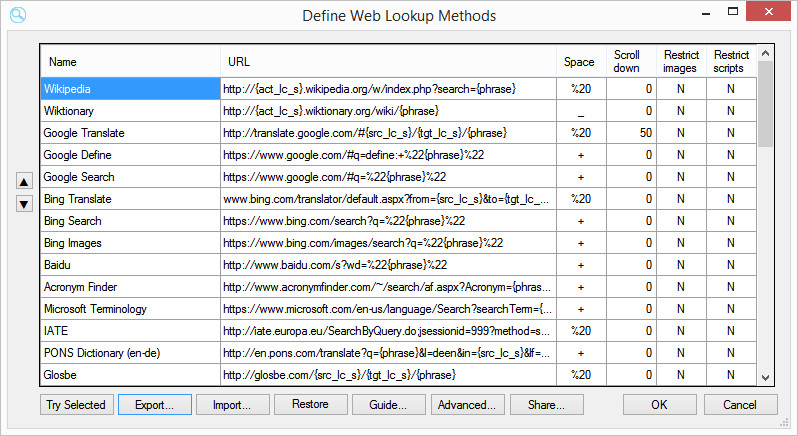This screenshot has height=436, width=798.
Task: Click the Space + cell for Google Define
Action: (581, 155)
